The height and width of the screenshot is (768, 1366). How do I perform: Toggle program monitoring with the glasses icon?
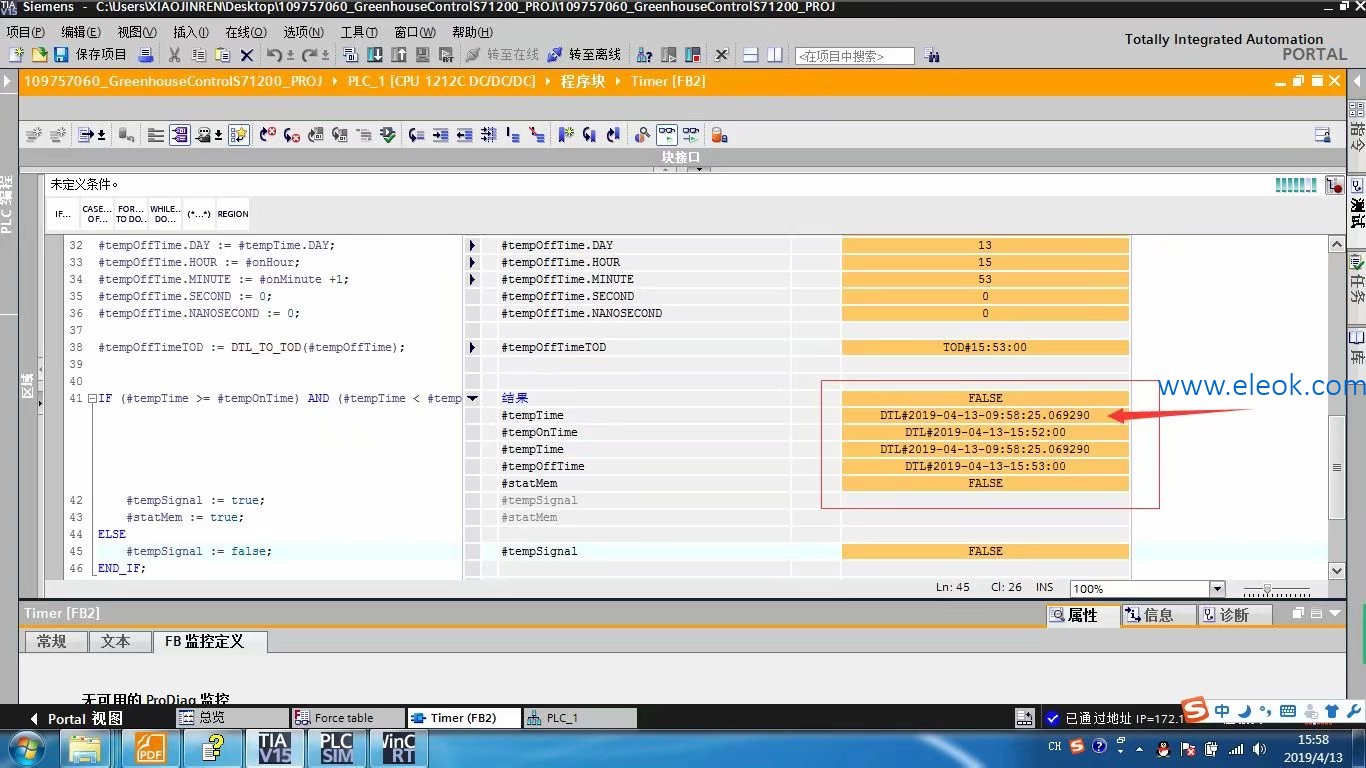coord(666,134)
